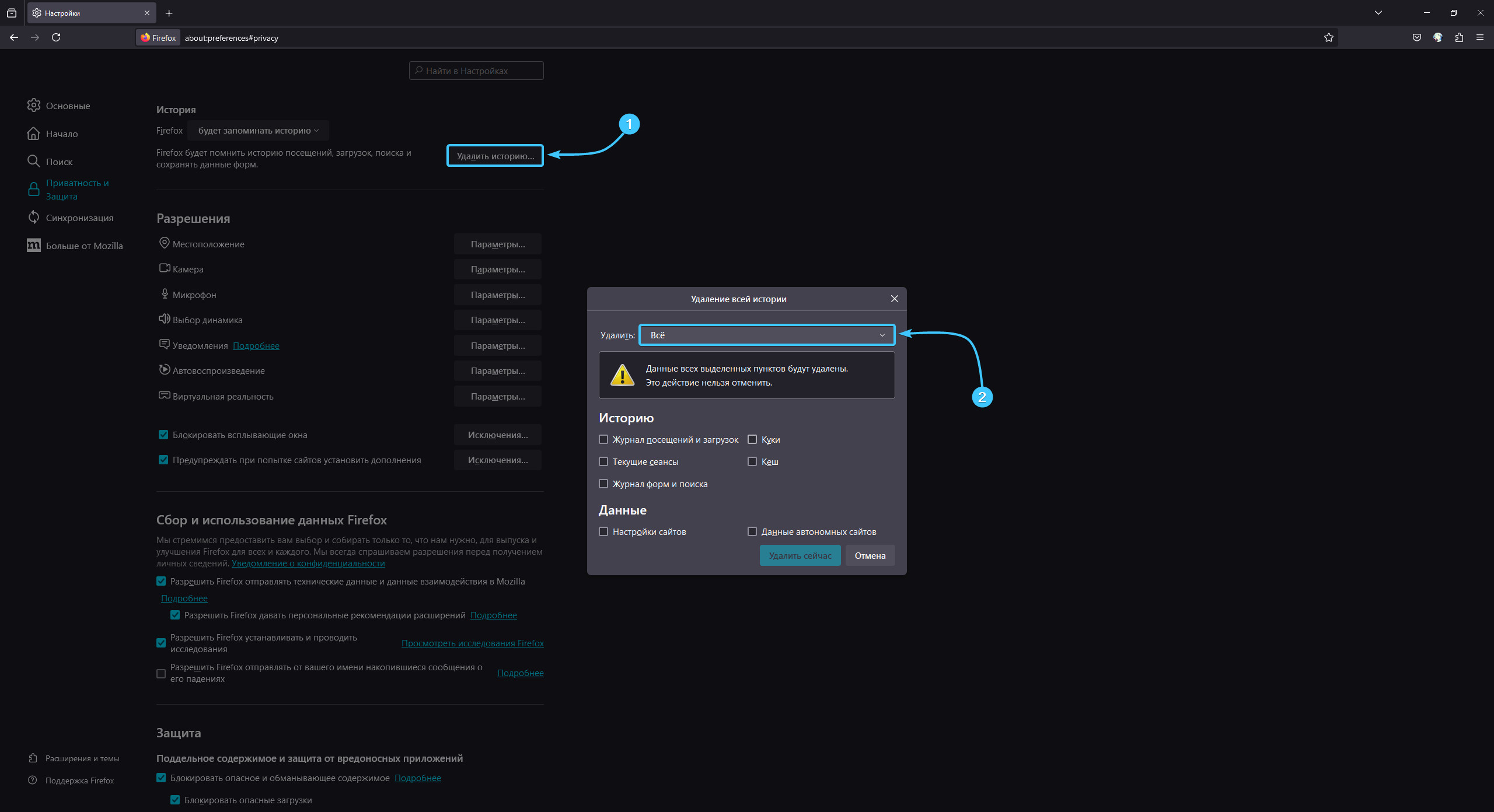Screen dimensions: 1494x812
Task: Expand the Удалить time range dropdown
Action: click(766, 335)
